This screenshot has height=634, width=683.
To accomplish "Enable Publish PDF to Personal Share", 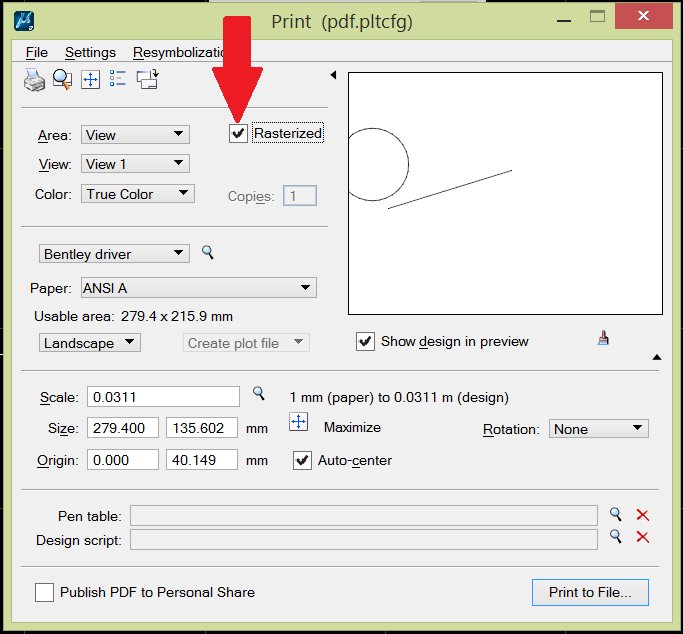I will click(x=44, y=593).
